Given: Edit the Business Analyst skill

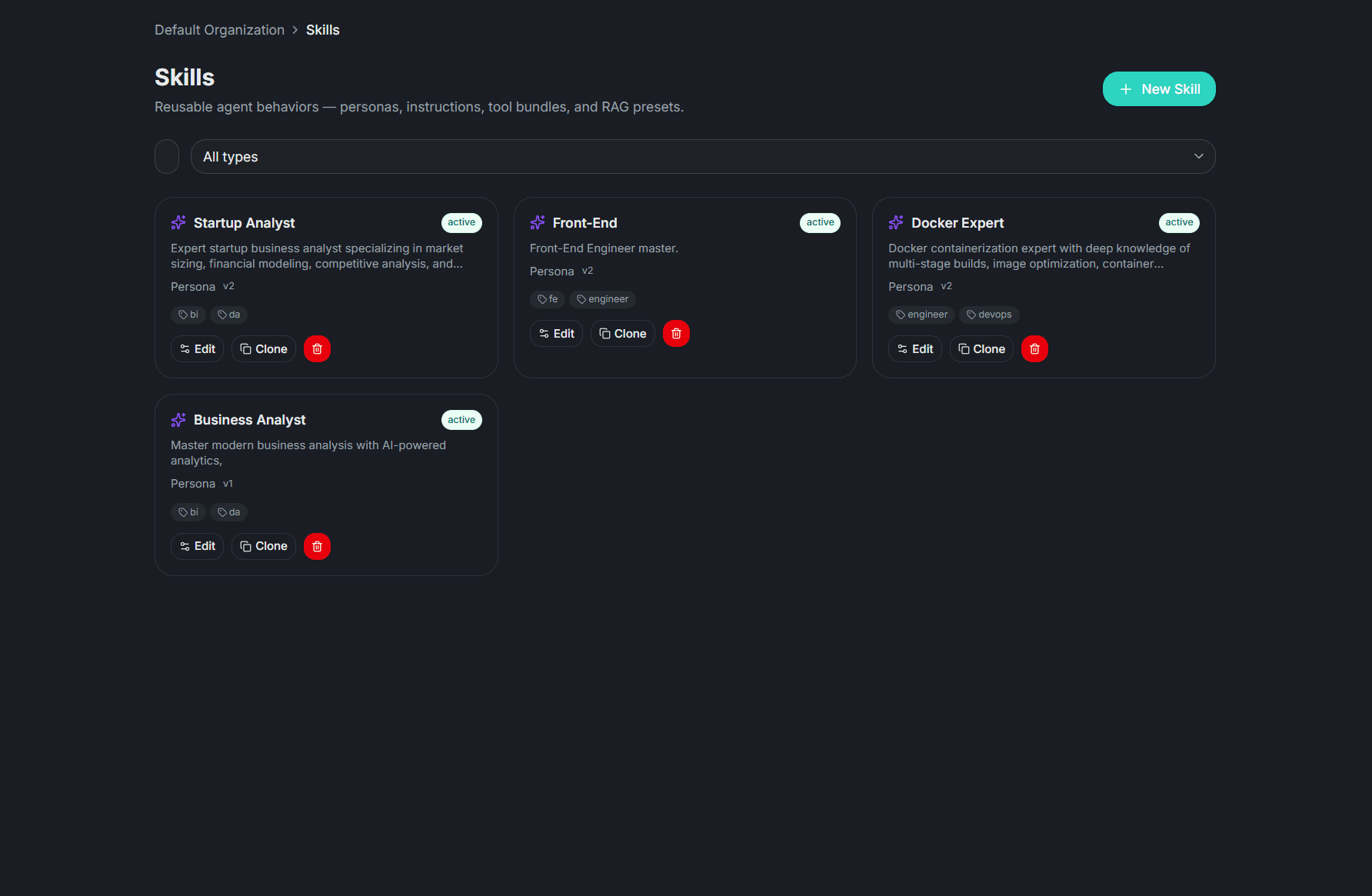Looking at the screenshot, I should (x=197, y=546).
